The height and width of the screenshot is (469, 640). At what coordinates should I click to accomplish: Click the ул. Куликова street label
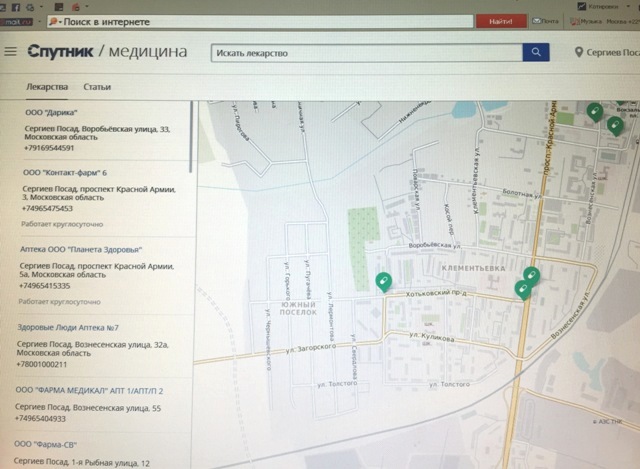432,337
